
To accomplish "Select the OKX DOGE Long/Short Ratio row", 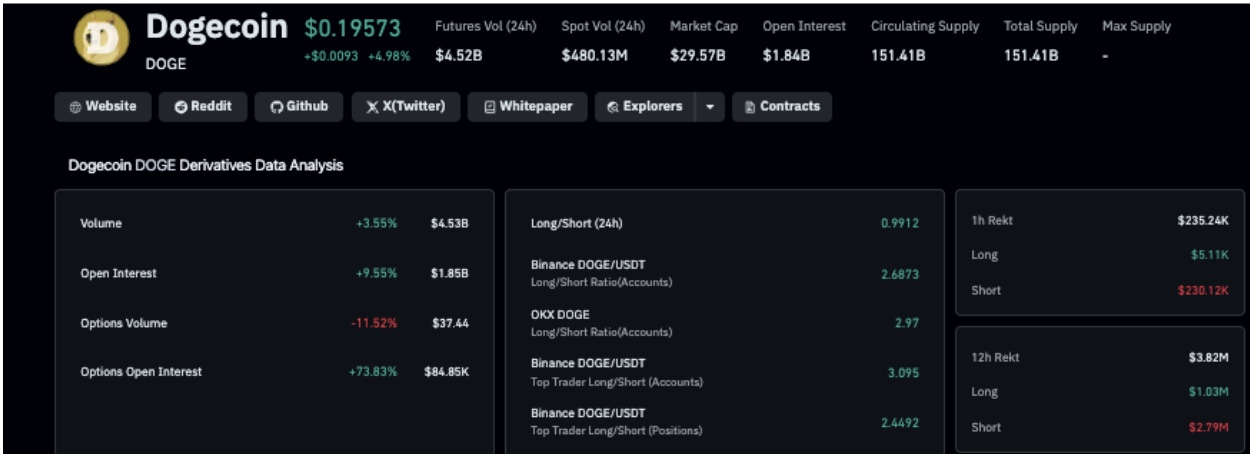I will 724,323.
